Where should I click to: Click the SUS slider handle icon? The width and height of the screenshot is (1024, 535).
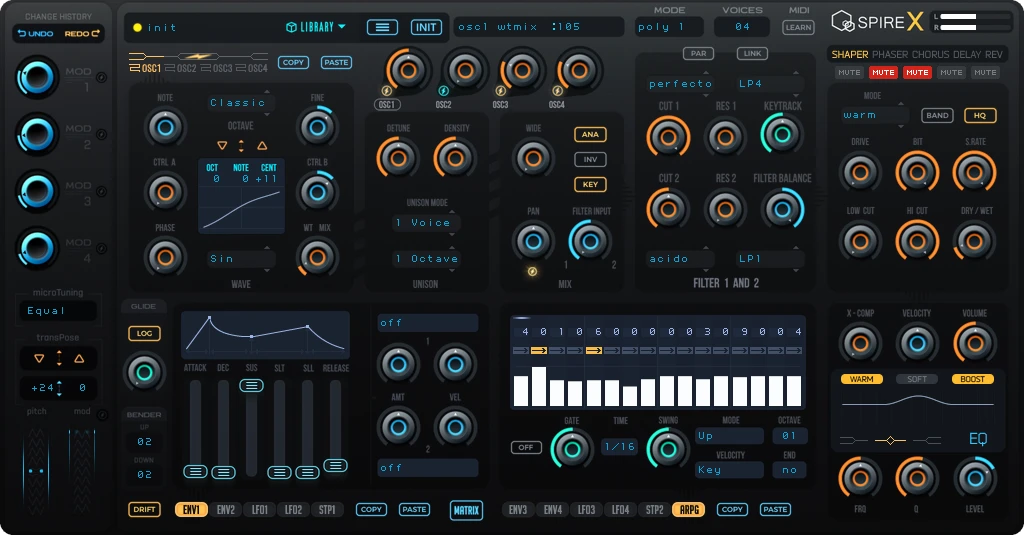tap(251, 385)
